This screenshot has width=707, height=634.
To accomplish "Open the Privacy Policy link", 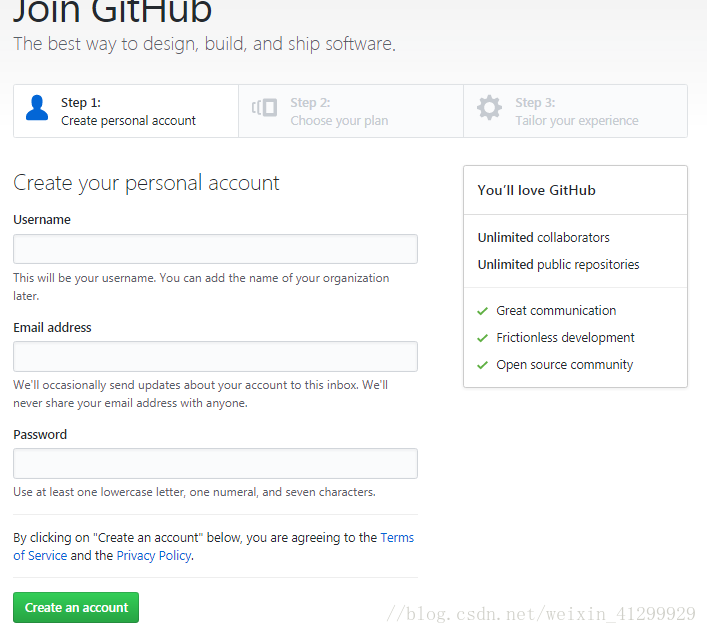I will click(154, 556).
